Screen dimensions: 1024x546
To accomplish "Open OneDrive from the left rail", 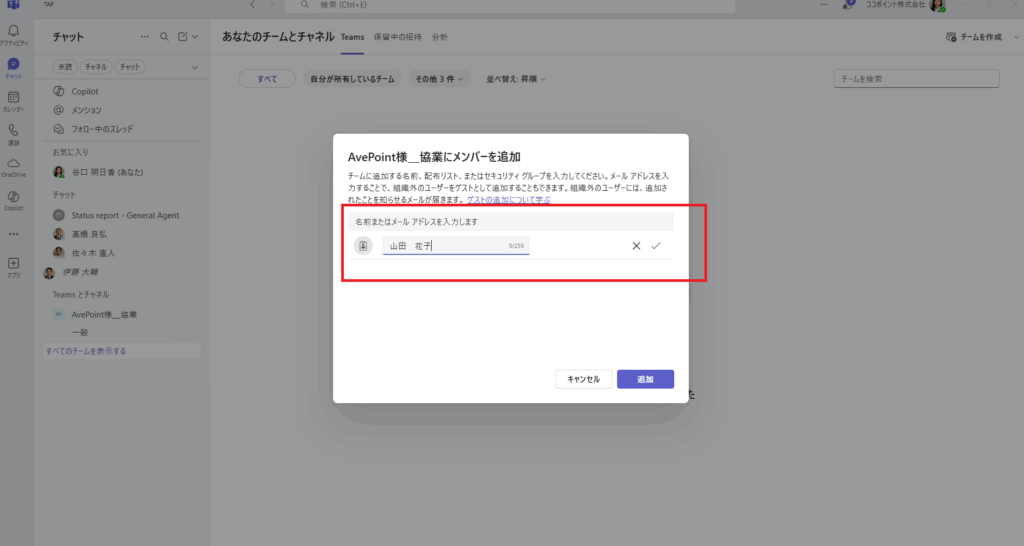I will 14,166.
